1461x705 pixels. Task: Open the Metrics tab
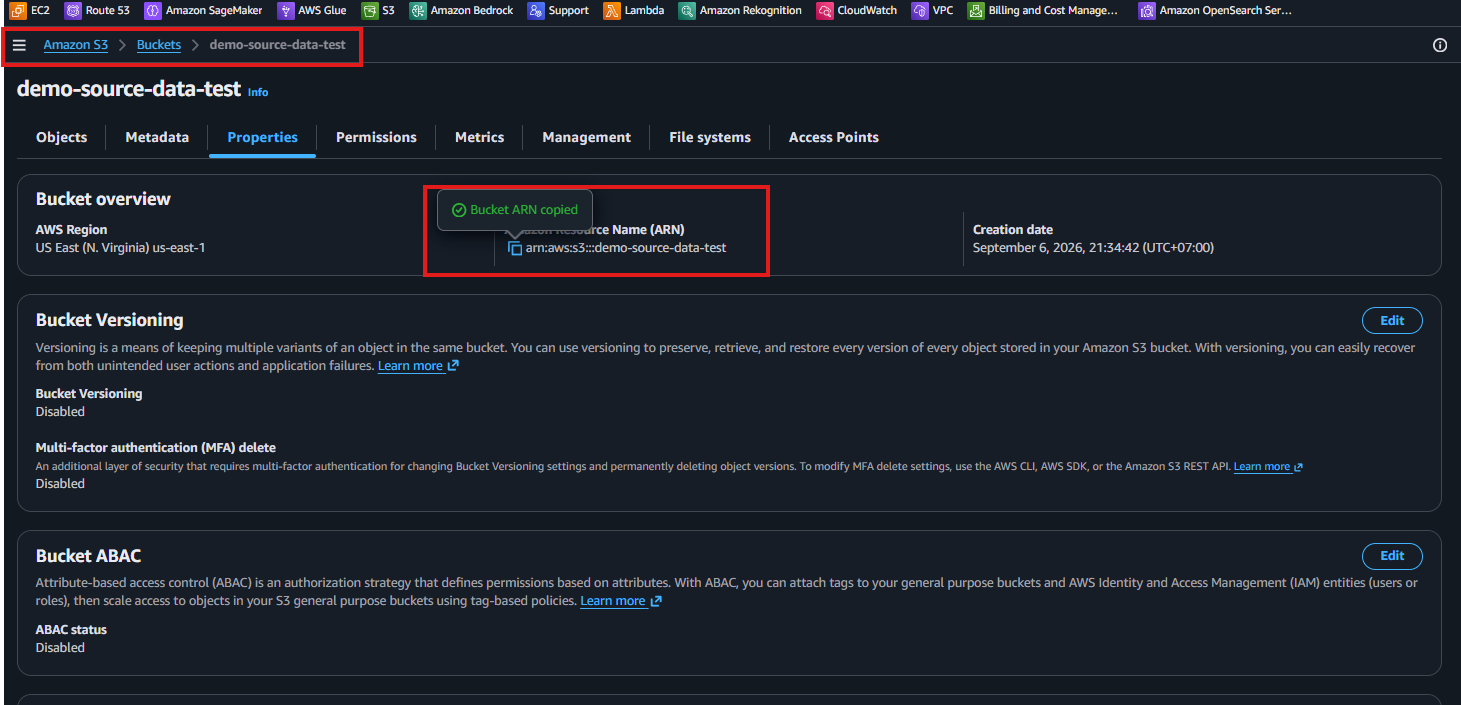pyautogui.click(x=479, y=137)
